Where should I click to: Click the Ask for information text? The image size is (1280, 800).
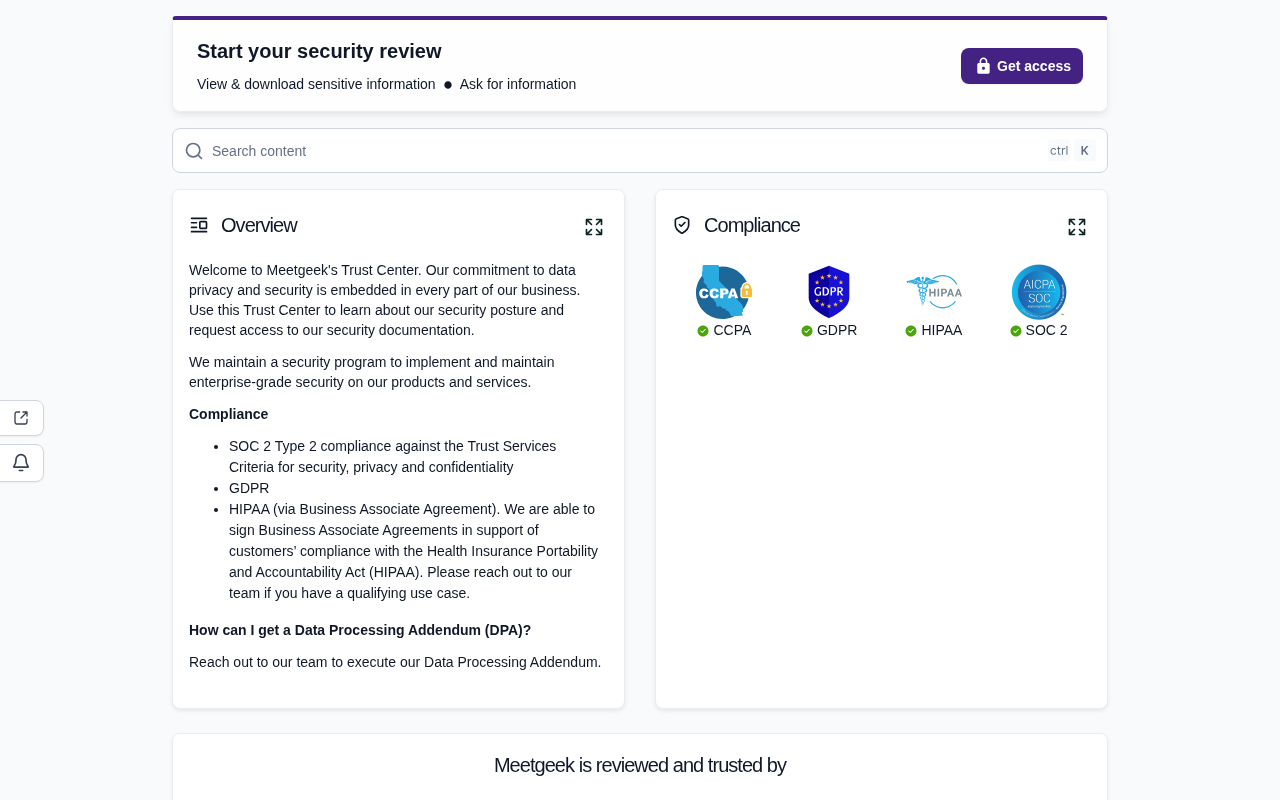(518, 84)
